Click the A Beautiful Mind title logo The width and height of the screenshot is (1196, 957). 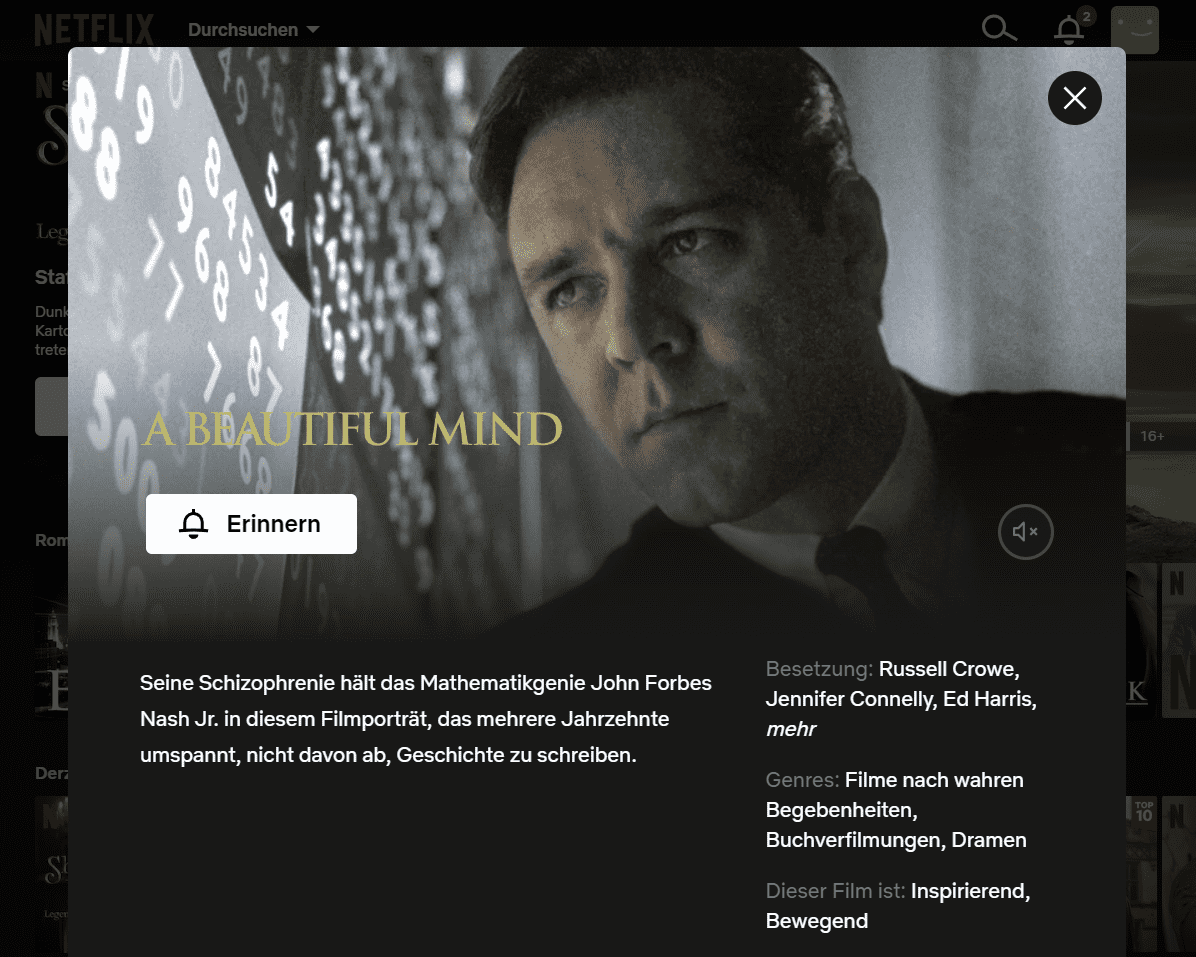click(352, 429)
